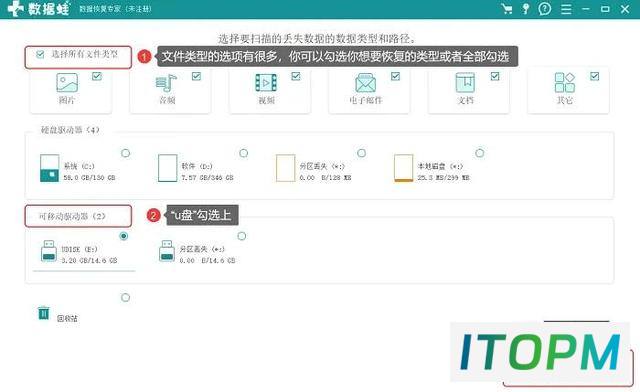Select the UDISK (E:) radio button
The width and height of the screenshot is (640, 392).
(x=124, y=236)
